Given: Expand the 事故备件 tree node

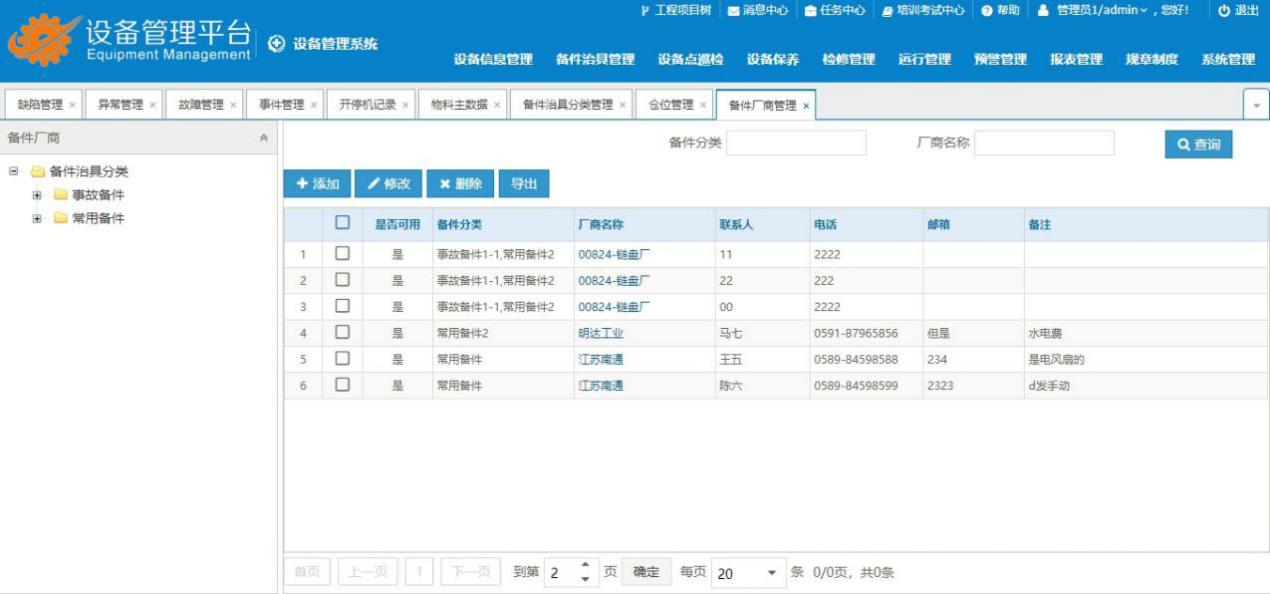Looking at the screenshot, I should [37, 195].
